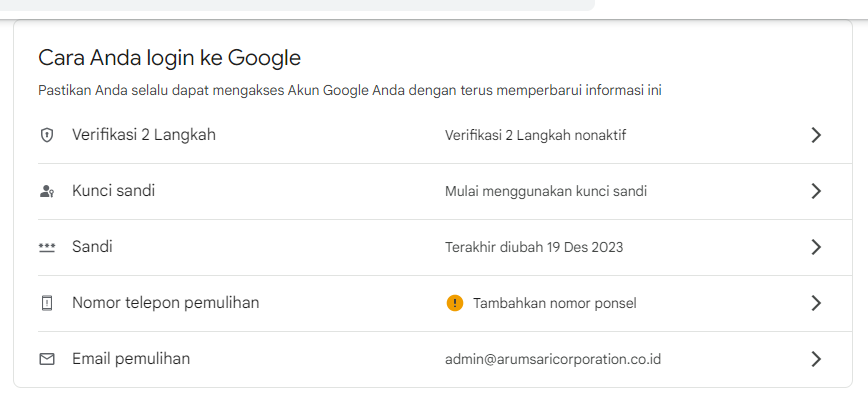868x402 pixels.
Task: Click the orange warning icon near Tambahkan nomor ponsel
Action: [455, 303]
